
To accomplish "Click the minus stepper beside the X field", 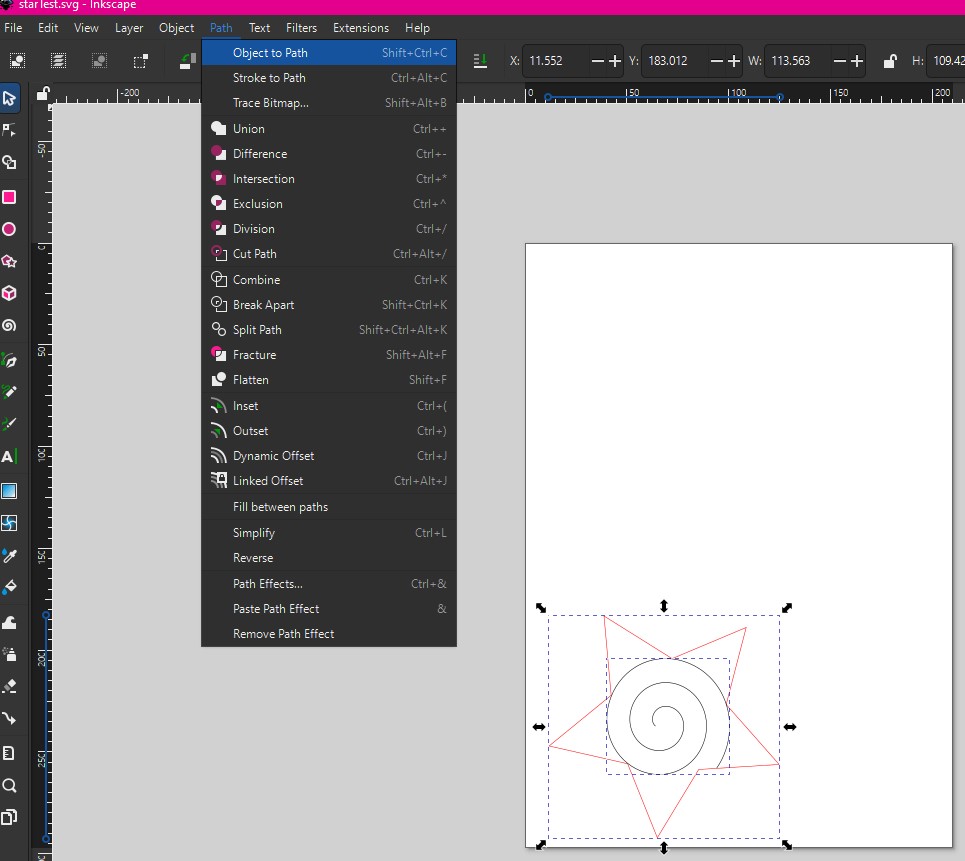I will [596, 61].
